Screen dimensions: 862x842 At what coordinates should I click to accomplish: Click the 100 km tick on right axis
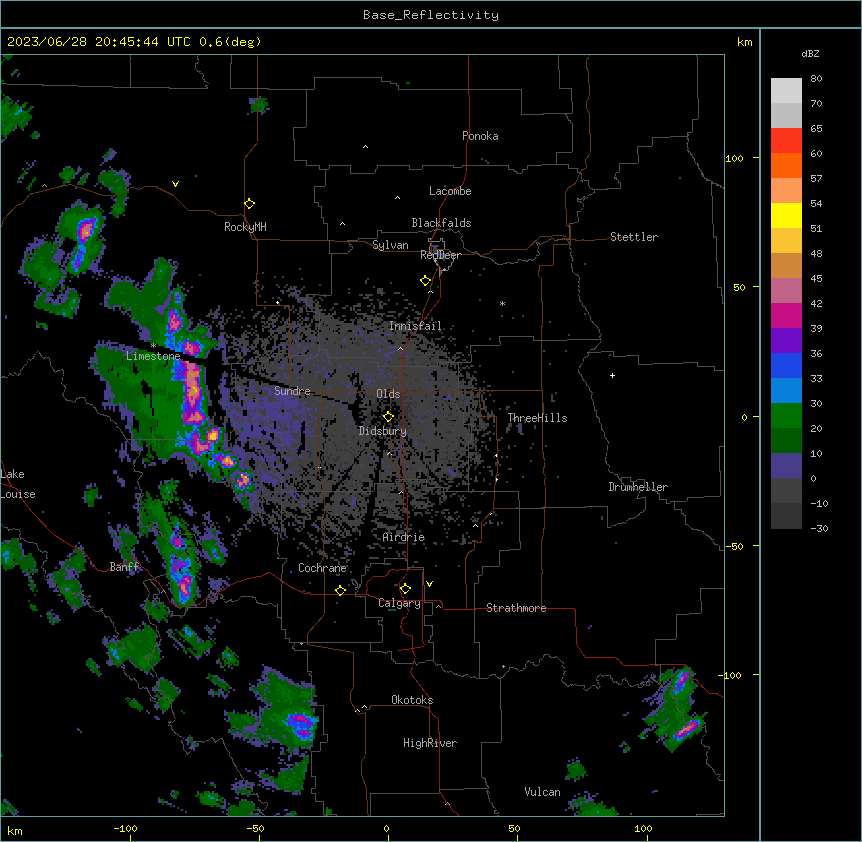[x=735, y=158]
